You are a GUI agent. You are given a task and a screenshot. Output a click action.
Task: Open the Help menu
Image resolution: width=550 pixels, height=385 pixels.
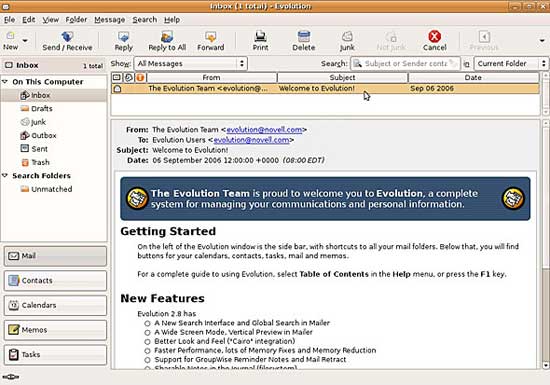172,20
